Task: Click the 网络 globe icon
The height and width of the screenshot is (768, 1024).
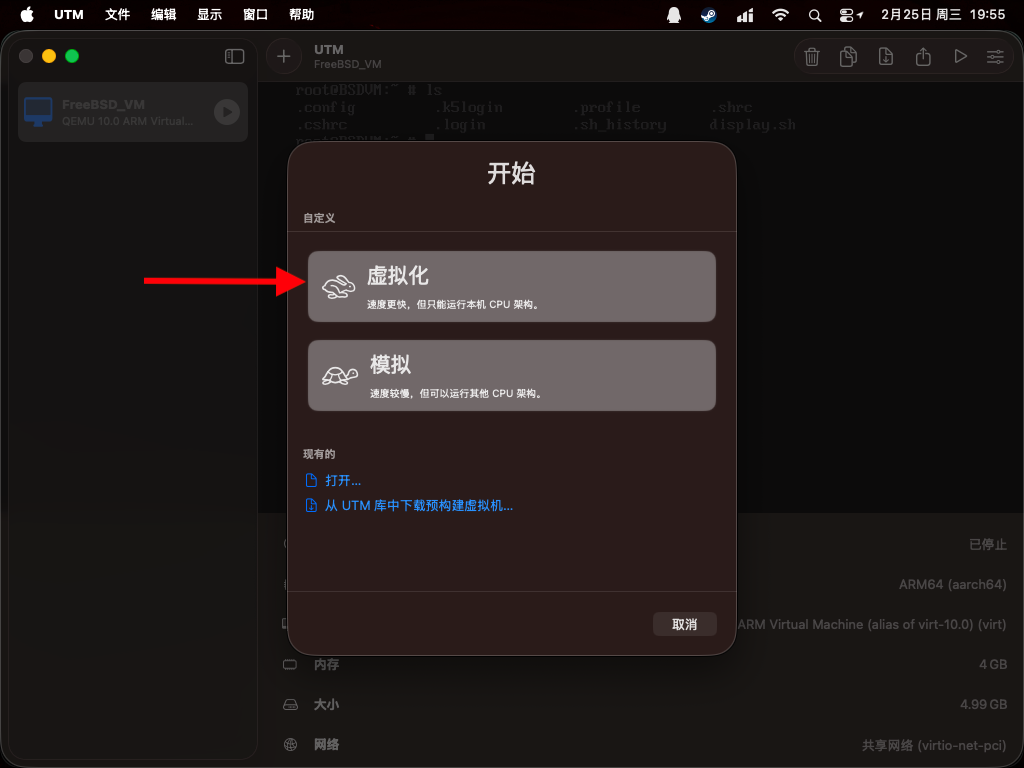Action: click(290, 744)
